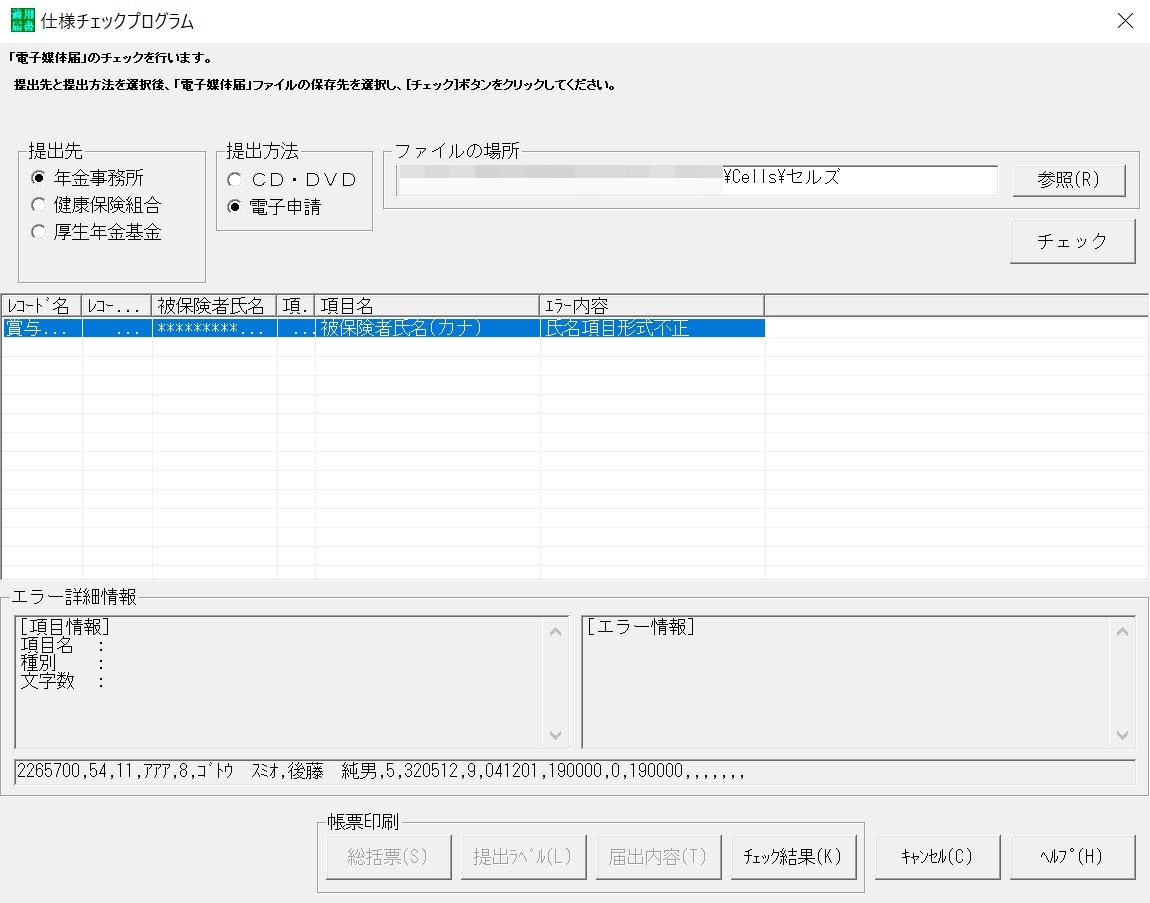The height and width of the screenshot is (903, 1150).
Task: Print results with チェック結果(K) button
Action: (x=793, y=857)
